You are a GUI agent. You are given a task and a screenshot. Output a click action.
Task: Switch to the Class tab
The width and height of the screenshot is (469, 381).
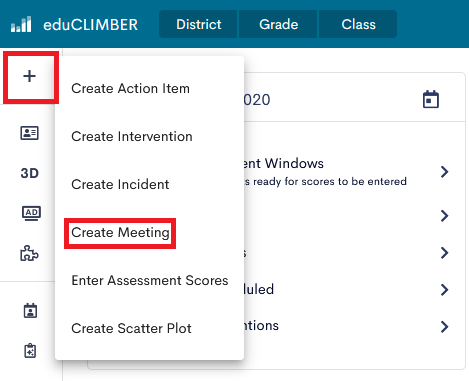pos(358,24)
